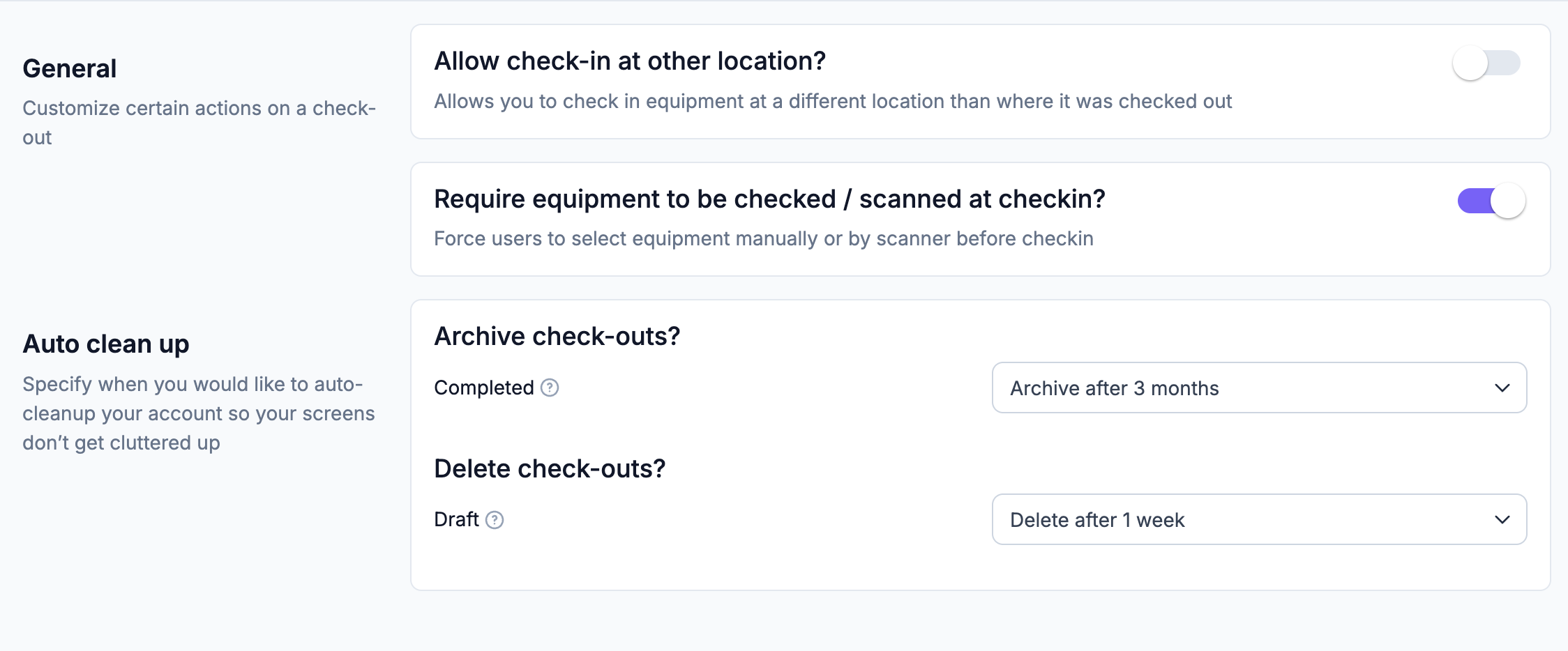The image size is (1568, 651).
Task: Click the General section title
Action: (70, 69)
